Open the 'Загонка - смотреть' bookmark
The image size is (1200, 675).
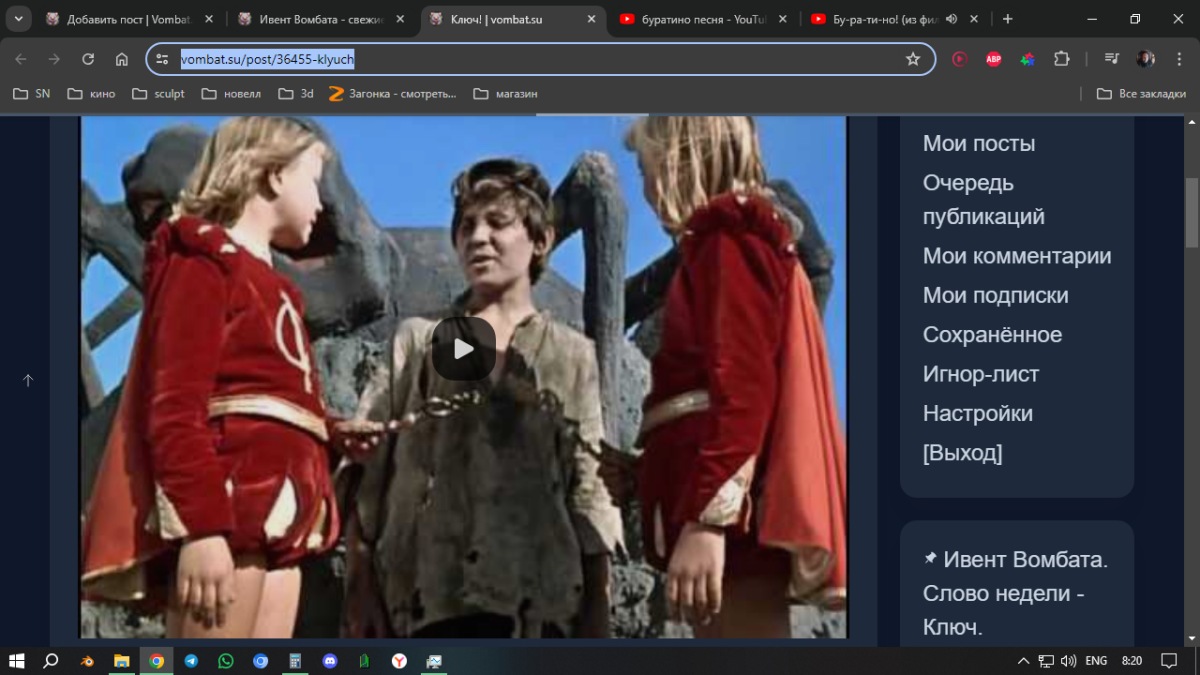pos(392,94)
